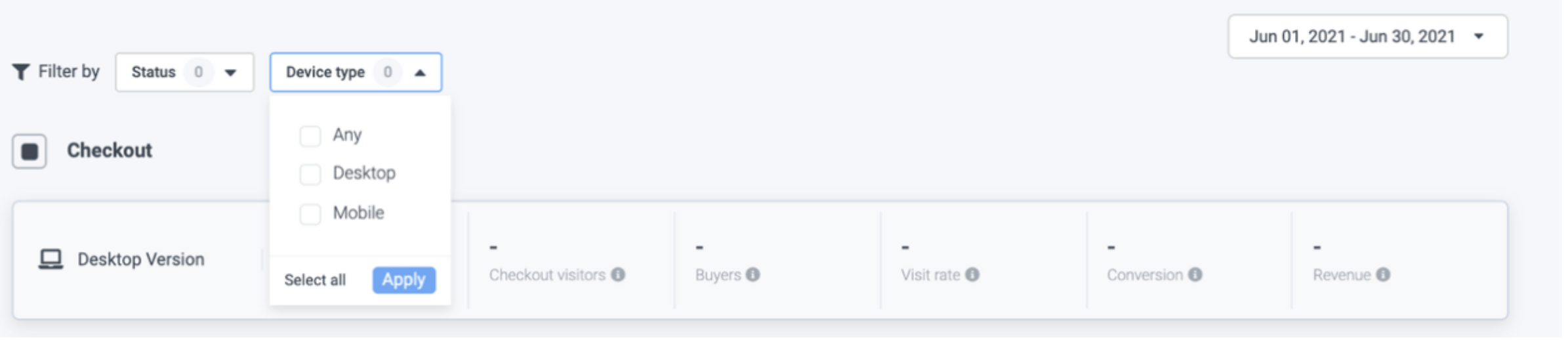Click the Visit rate info icon
1568x340 pixels.
click(x=972, y=275)
